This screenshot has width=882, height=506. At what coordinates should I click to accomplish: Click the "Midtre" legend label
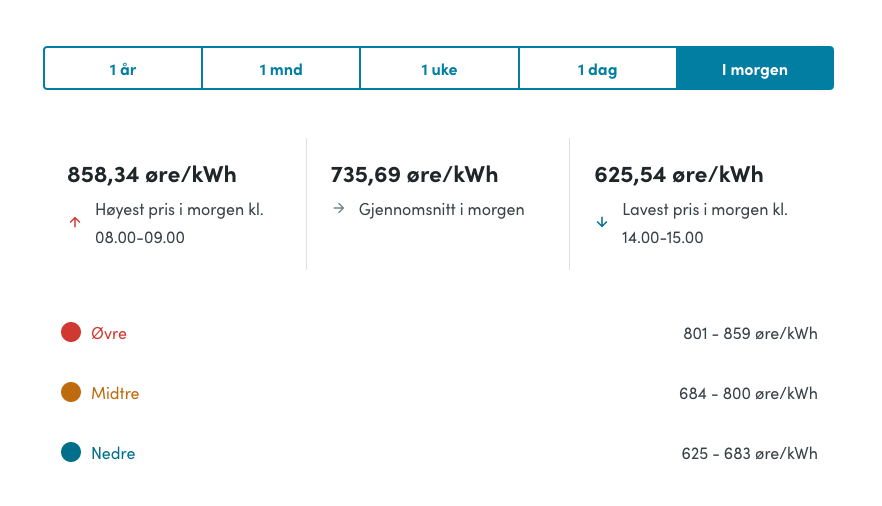115,393
